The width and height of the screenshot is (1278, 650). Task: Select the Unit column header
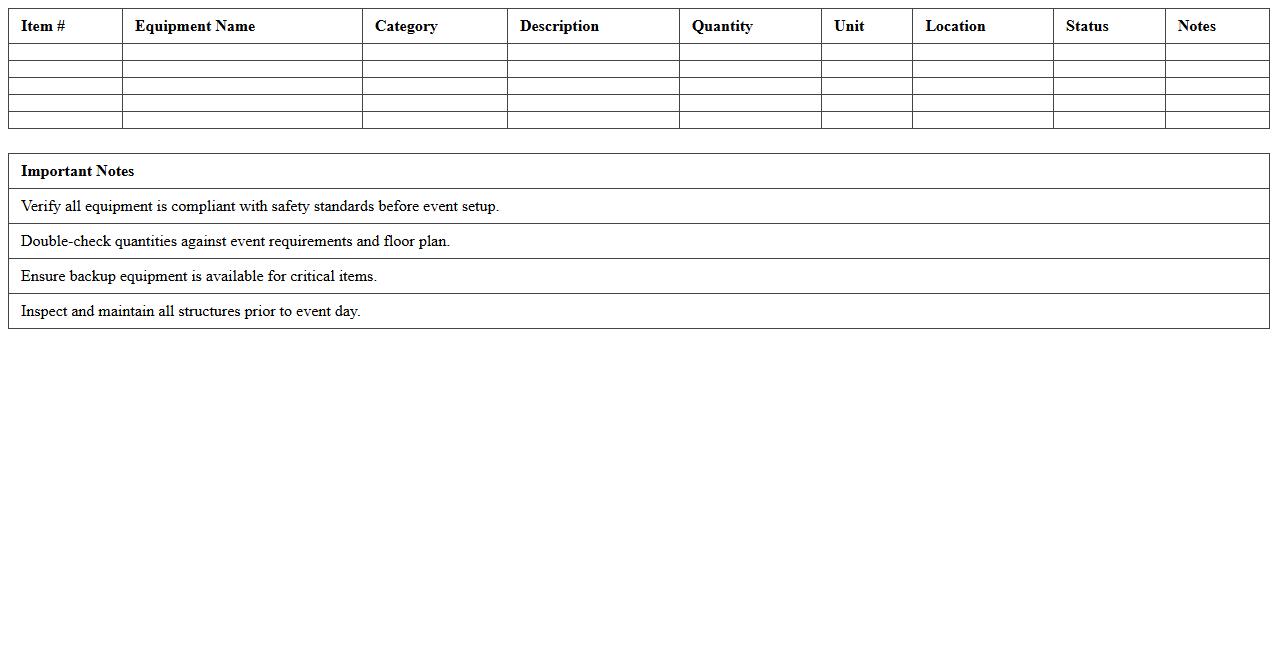[849, 26]
